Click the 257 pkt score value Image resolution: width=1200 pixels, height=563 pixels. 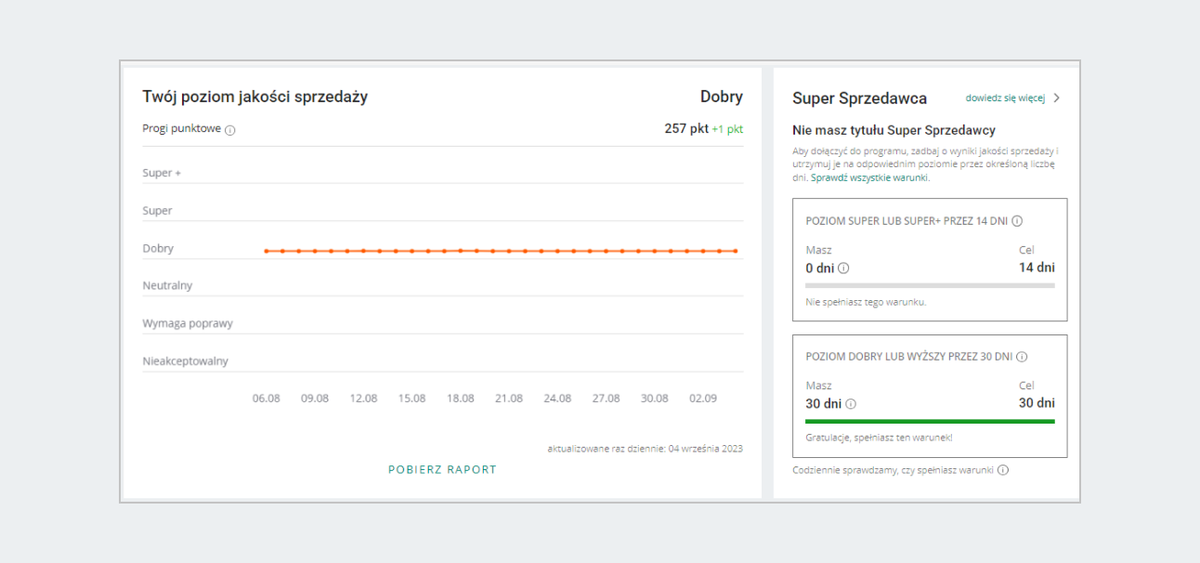click(686, 129)
